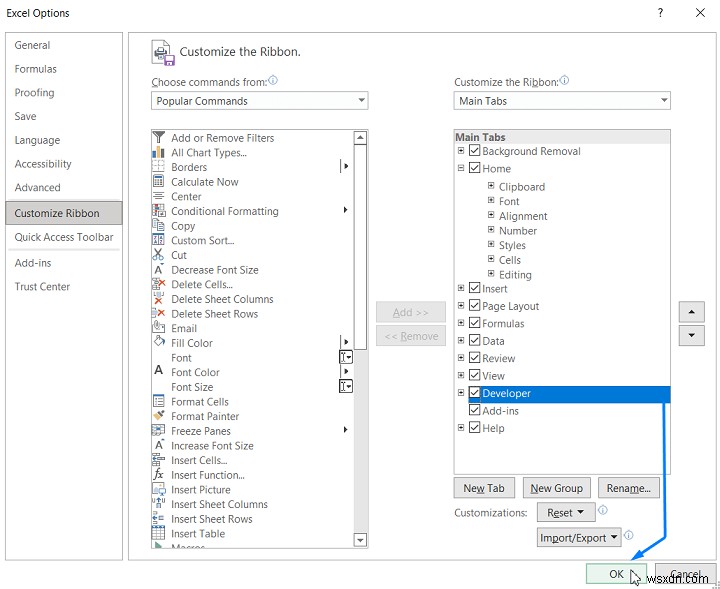720x589 pixels.
Task: Open the Main Tabs dropdown
Action: pos(562,101)
